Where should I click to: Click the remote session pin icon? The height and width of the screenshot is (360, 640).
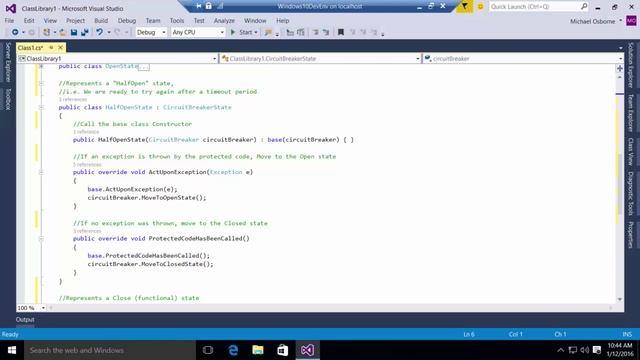(199, 6)
